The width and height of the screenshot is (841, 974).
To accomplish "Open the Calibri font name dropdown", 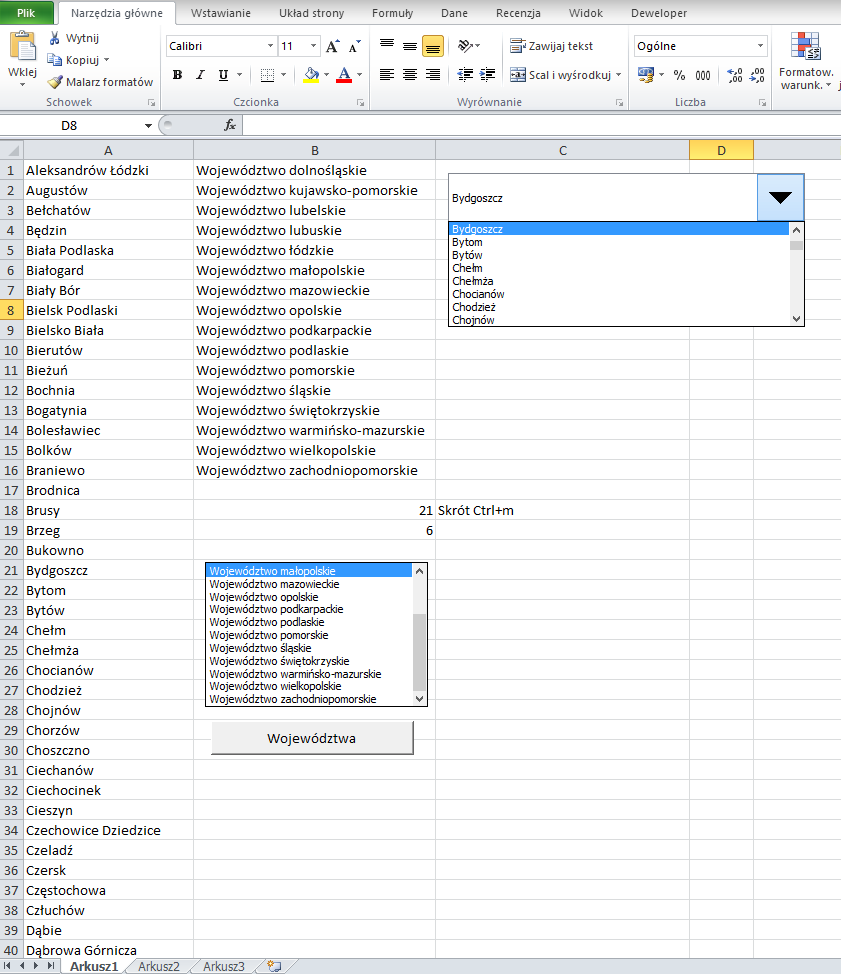I will 270,46.
